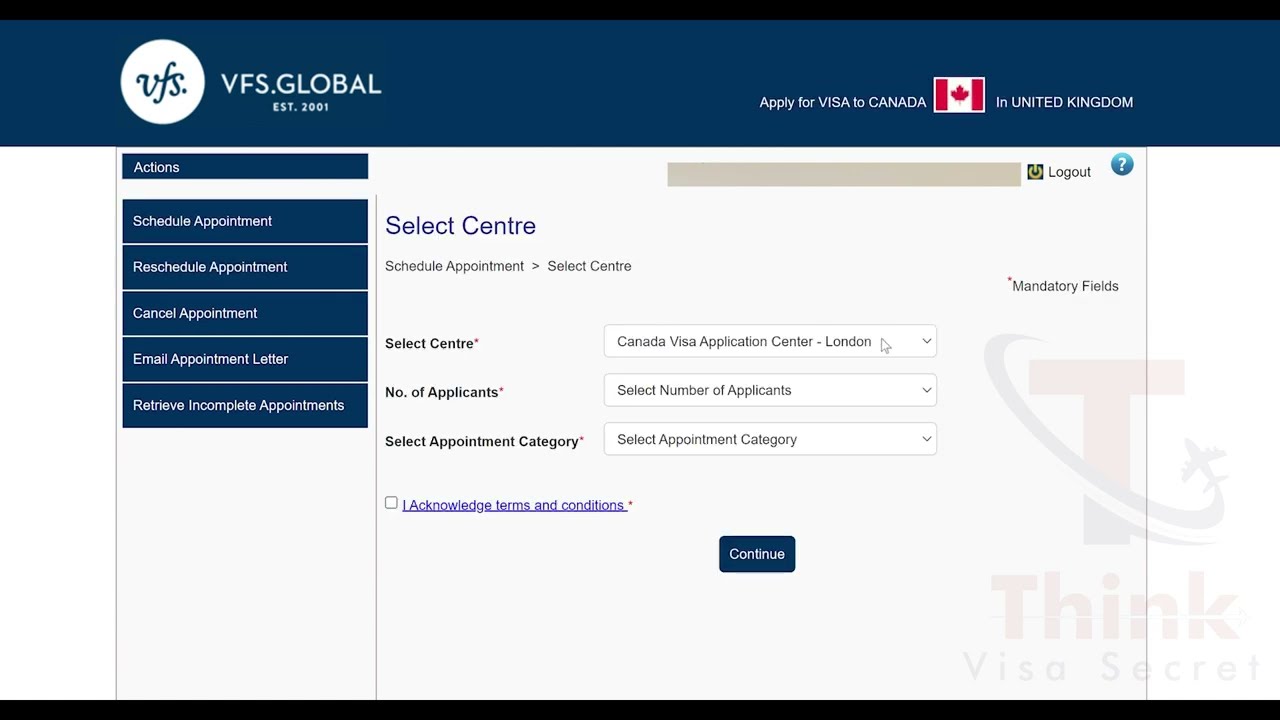Open the Appointment Category dropdown
The height and width of the screenshot is (720, 1280).
(x=770, y=439)
